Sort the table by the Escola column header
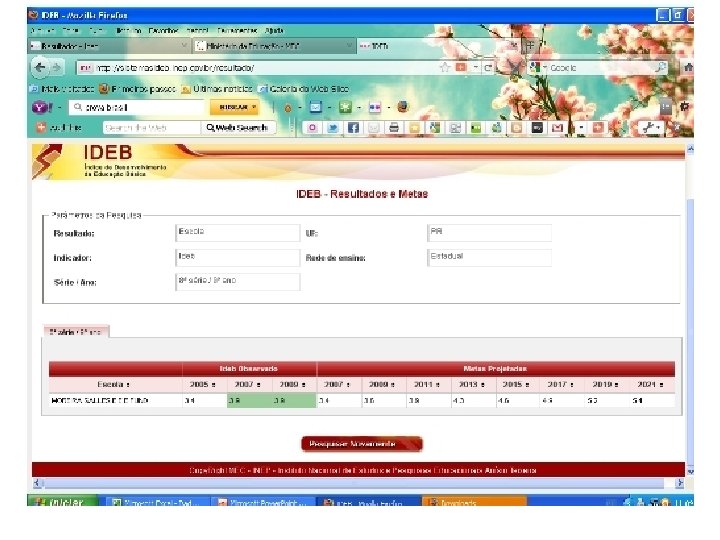 [x=113, y=384]
